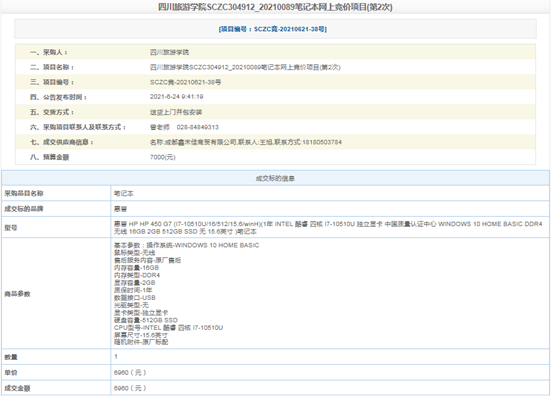This screenshot has height=396, width=551.
Task: Click the CPU型号 I7-10510U parameter line
Action: (x=168, y=327)
